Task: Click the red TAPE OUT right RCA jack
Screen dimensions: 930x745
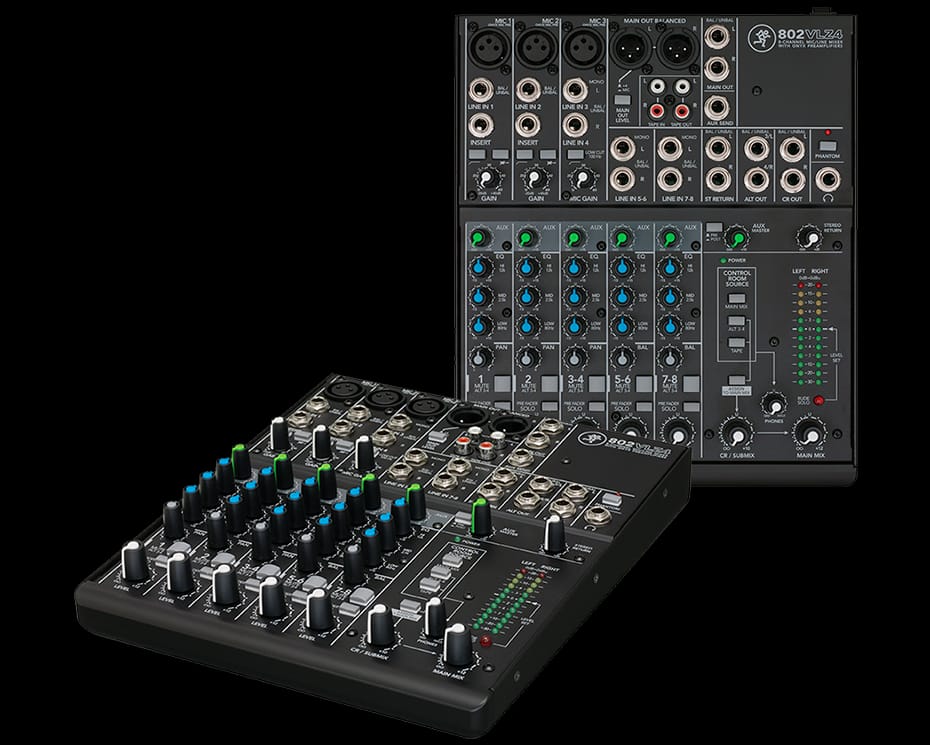Action: 682,110
